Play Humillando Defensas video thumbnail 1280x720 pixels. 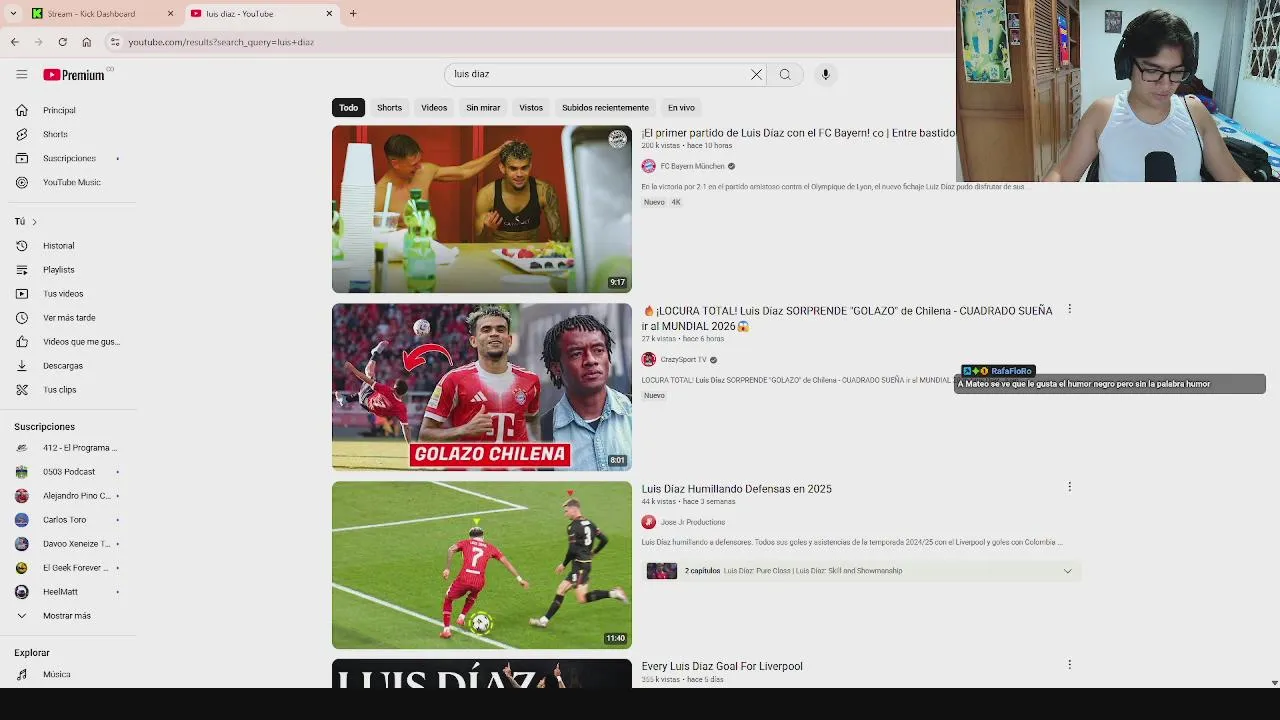coord(482,565)
